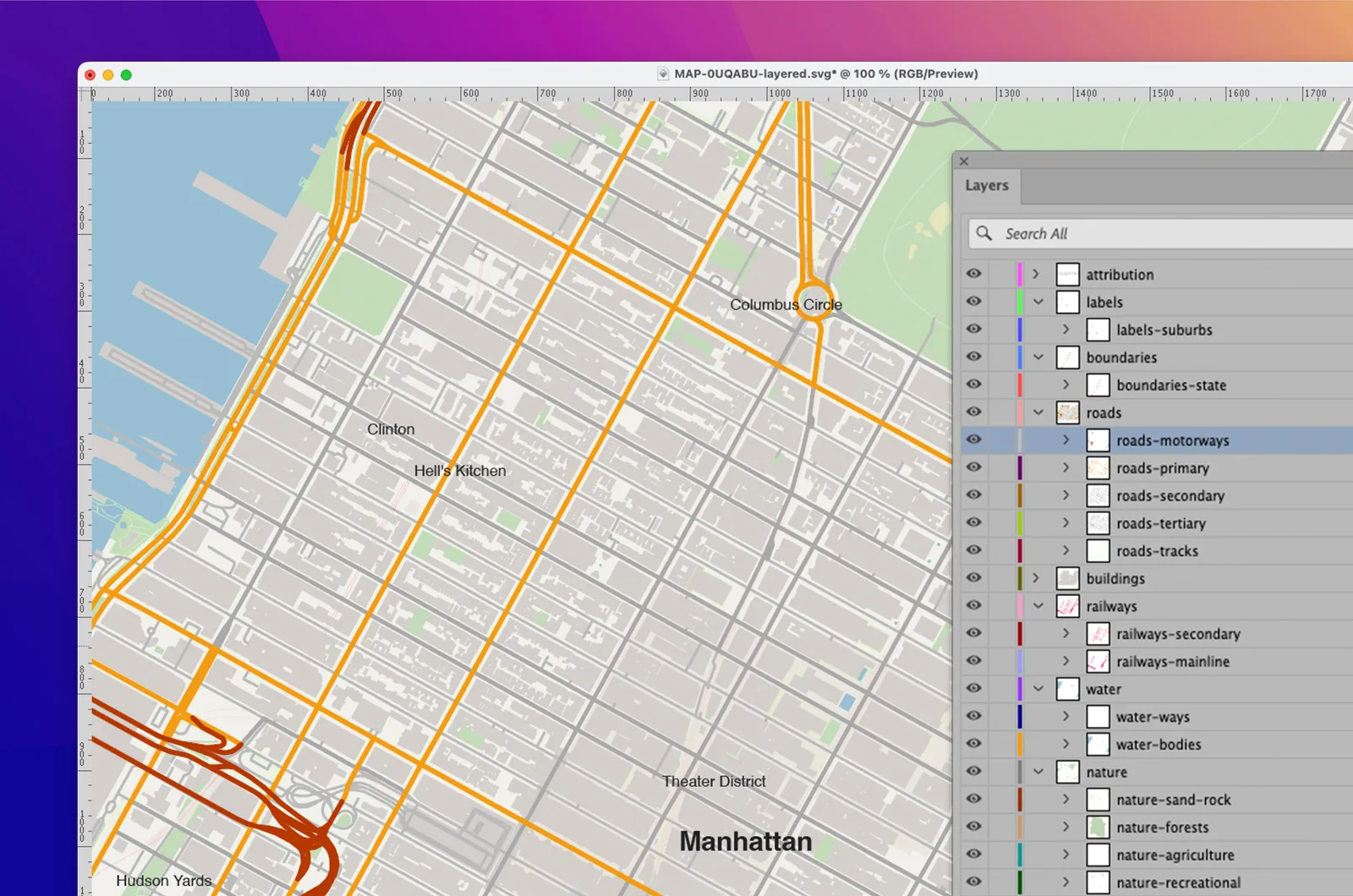The image size is (1353, 896).
Task: Click the Manhattan map label
Action: pyautogui.click(x=746, y=841)
